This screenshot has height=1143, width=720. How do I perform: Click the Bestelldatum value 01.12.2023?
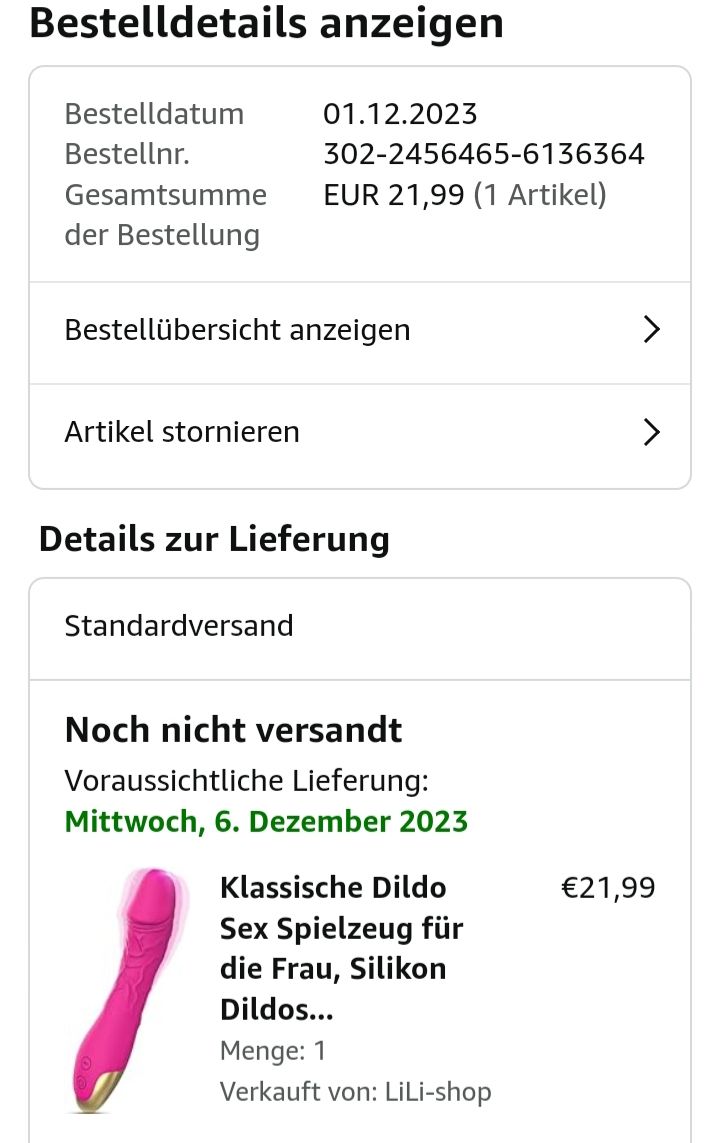pos(400,114)
